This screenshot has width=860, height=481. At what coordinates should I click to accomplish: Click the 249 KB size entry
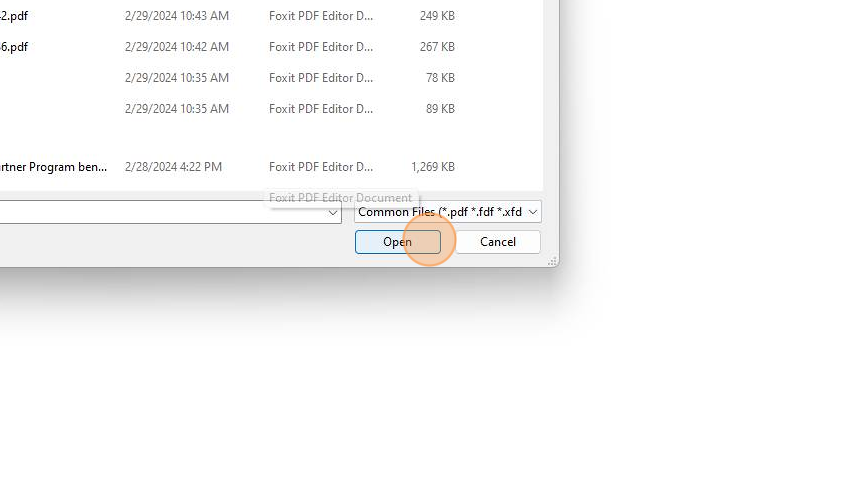click(437, 16)
